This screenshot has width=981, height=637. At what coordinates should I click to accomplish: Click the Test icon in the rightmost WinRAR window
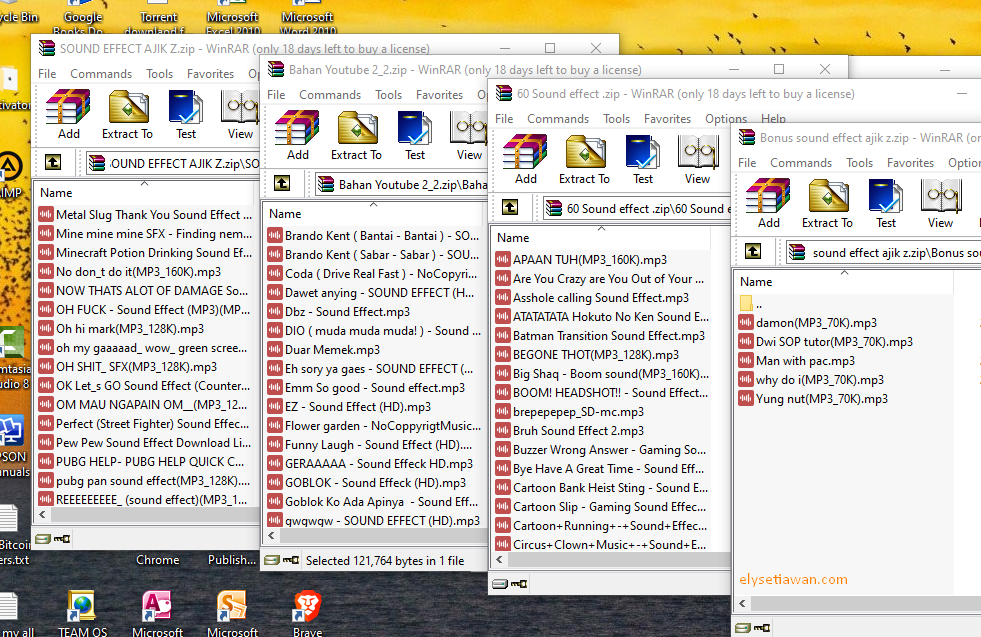click(885, 196)
